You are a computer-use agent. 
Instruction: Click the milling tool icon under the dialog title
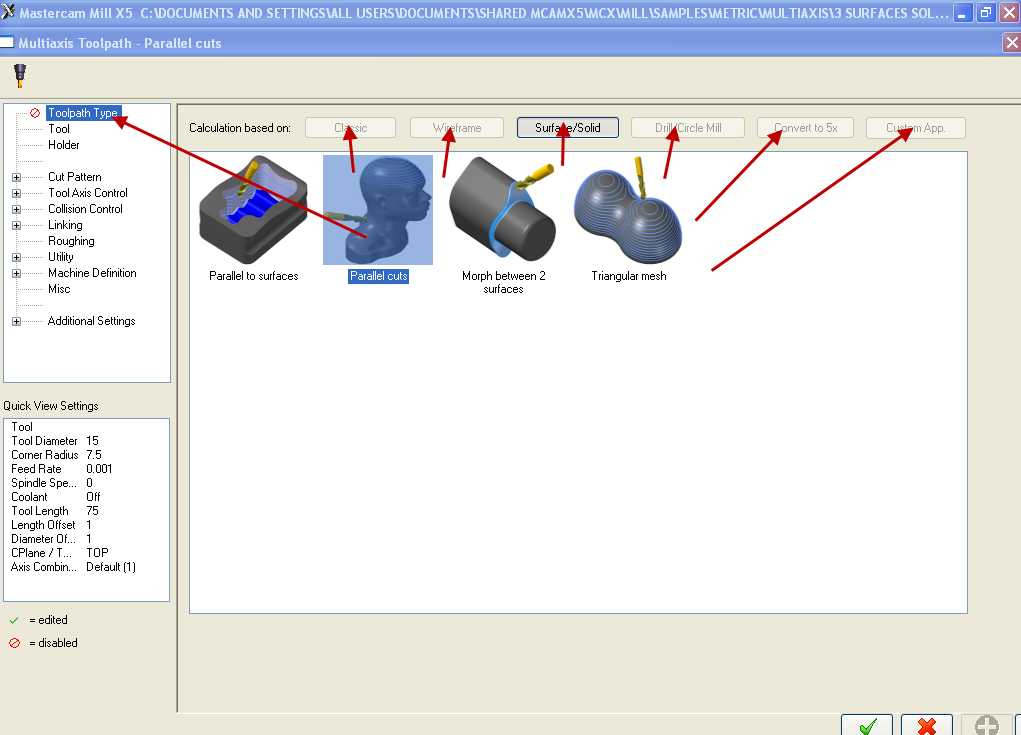point(20,76)
